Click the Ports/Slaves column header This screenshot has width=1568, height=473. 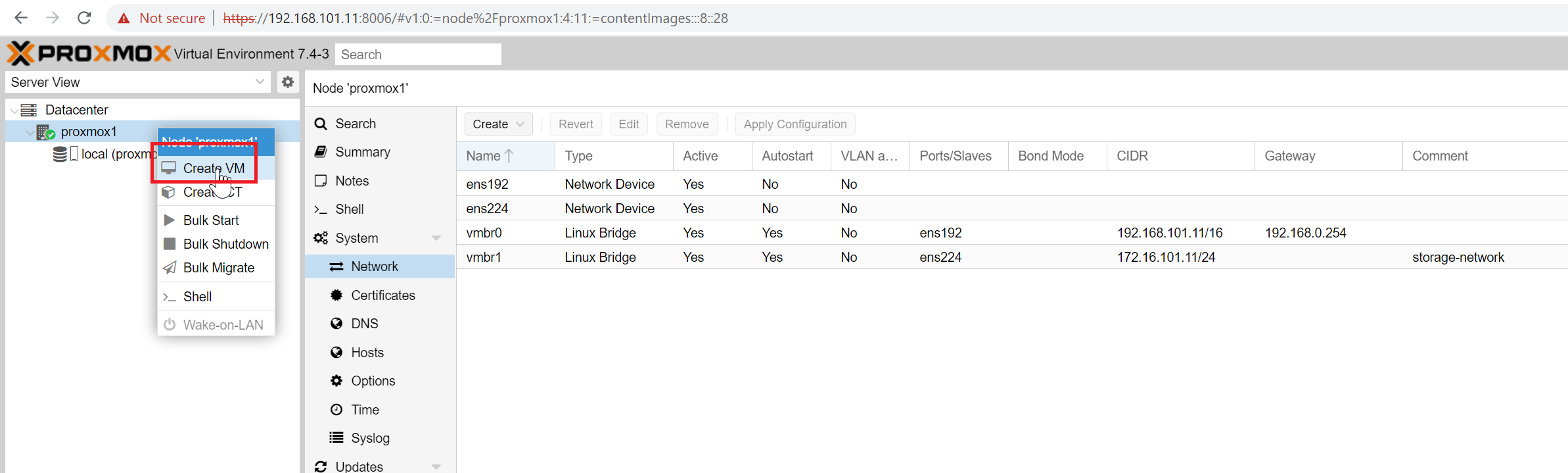pos(959,156)
